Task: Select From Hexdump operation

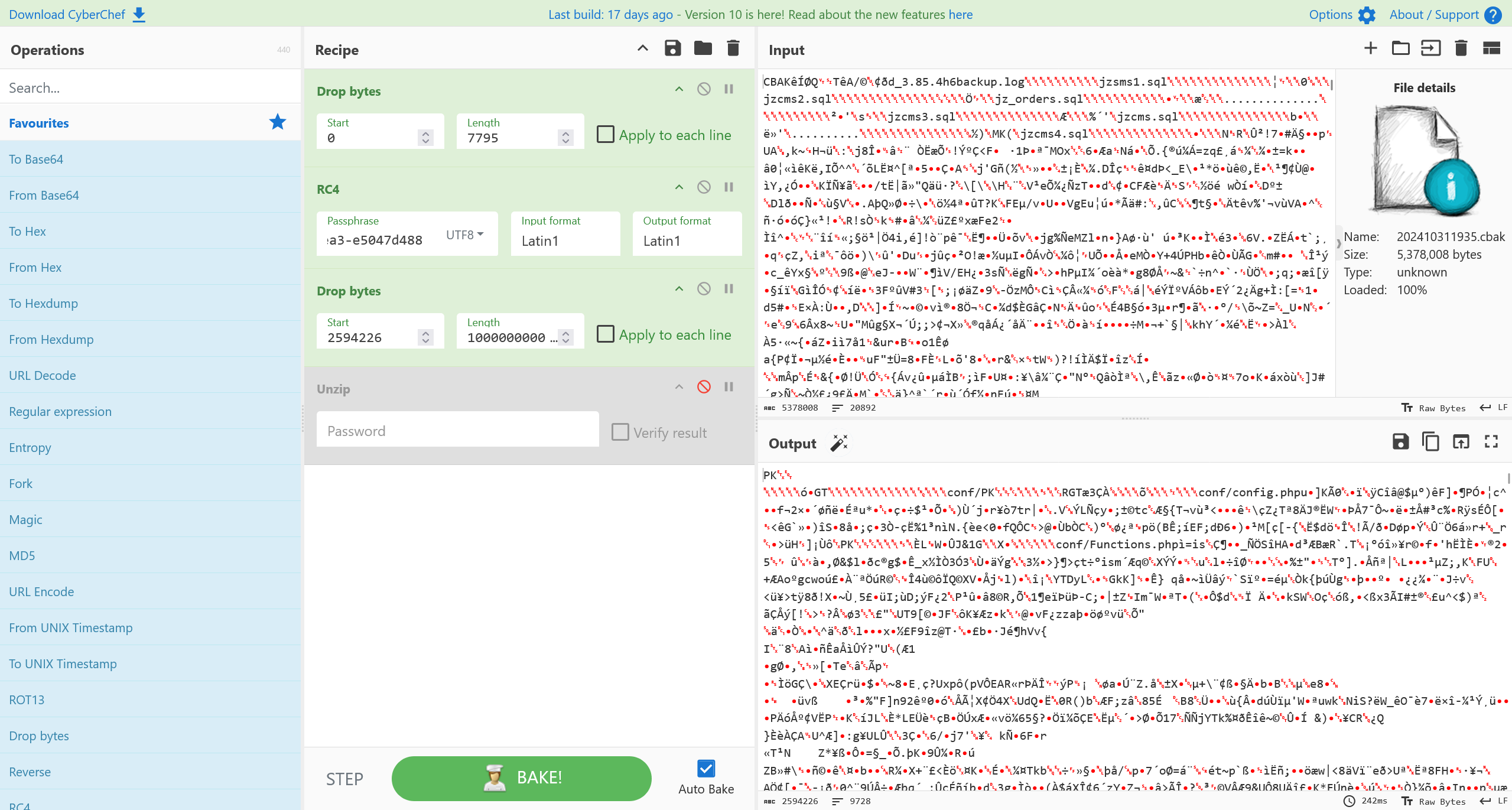Action: pos(150,339)
